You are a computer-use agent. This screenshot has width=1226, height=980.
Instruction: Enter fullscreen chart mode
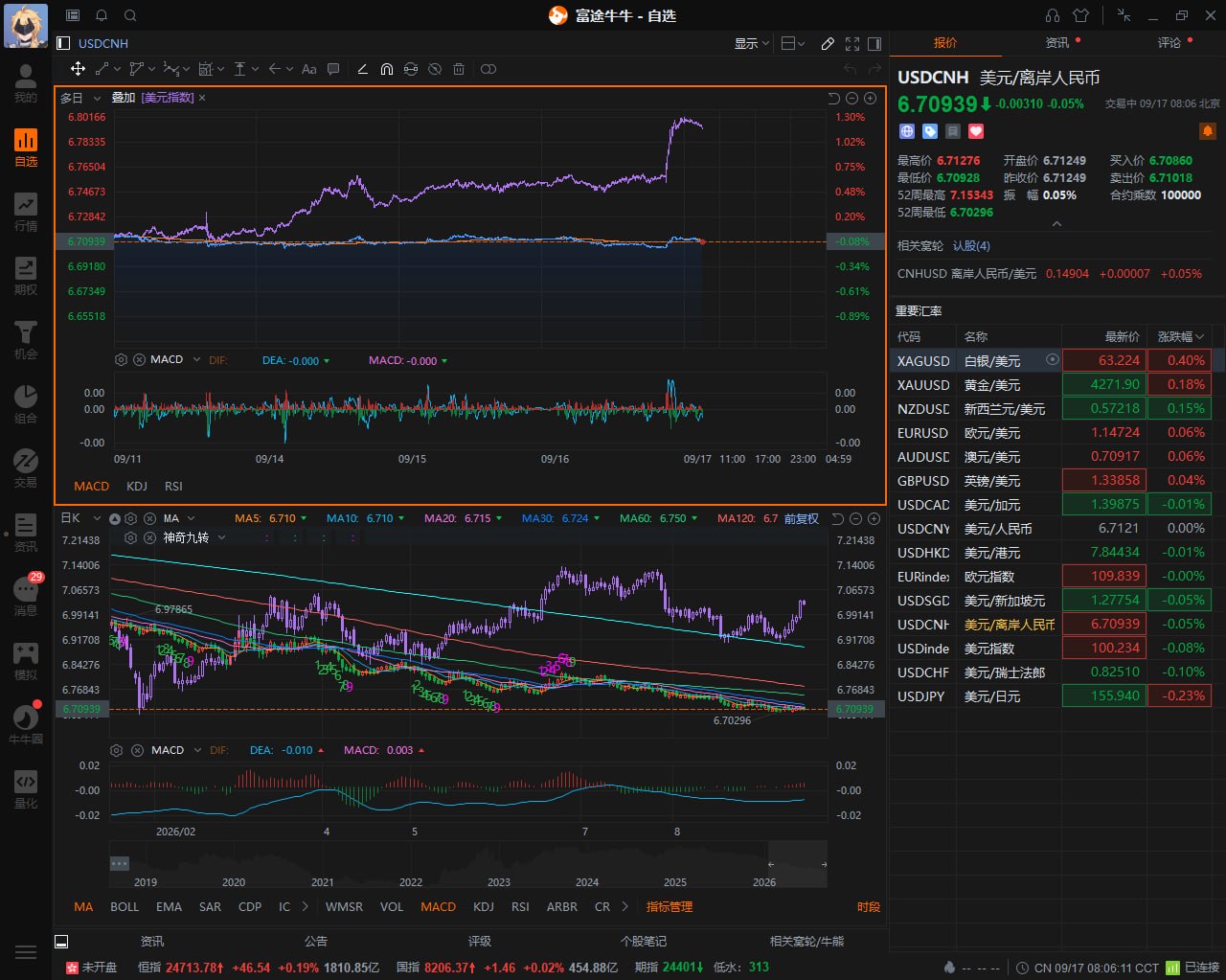click(852, 43)
